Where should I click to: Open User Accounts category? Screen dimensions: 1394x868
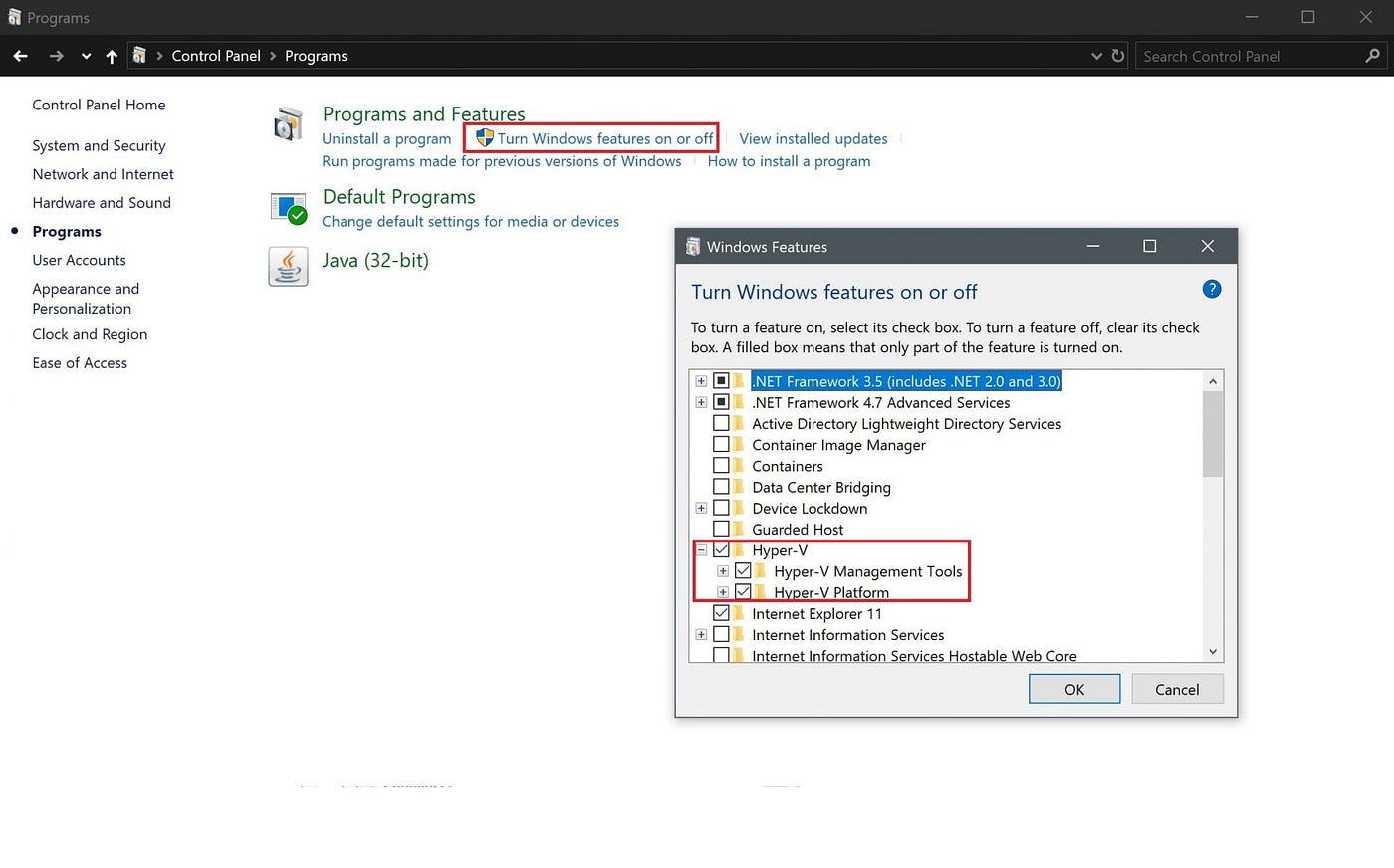pos(79,260)
